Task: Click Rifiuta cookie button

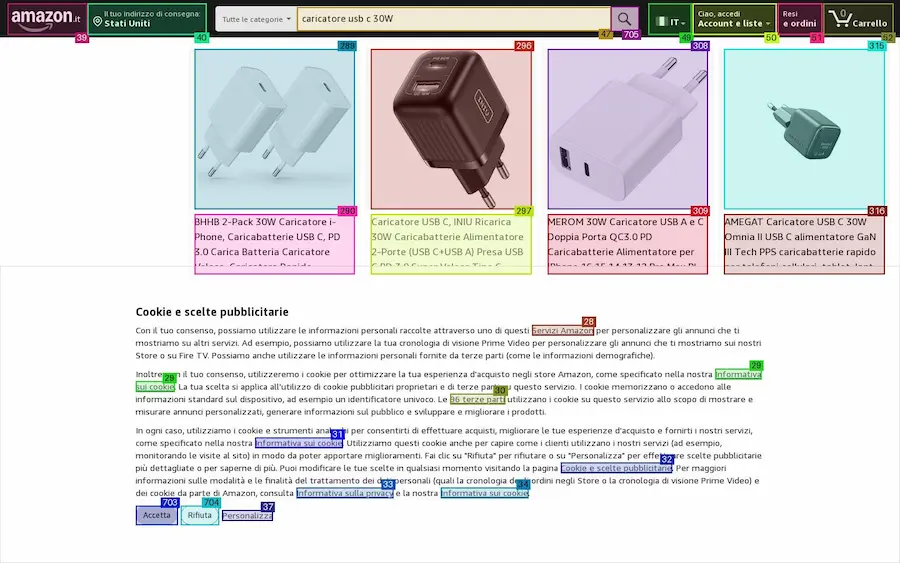Action: tap(200, 515)
